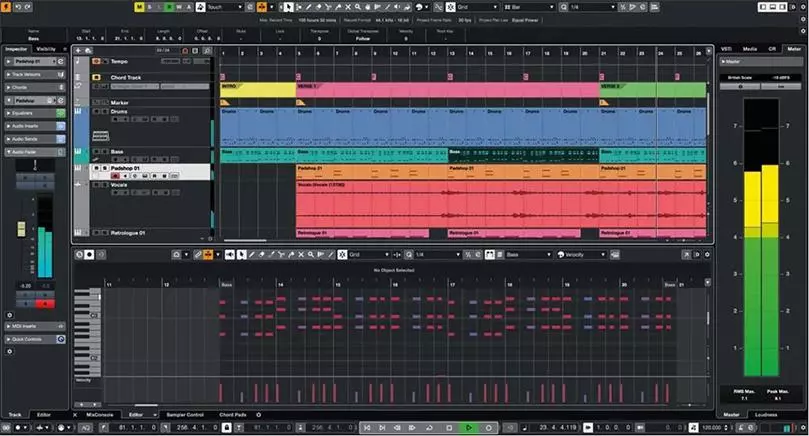Select the Drums track name
Image resolution: width=809 pixels, height=436 pixels.
119,111
